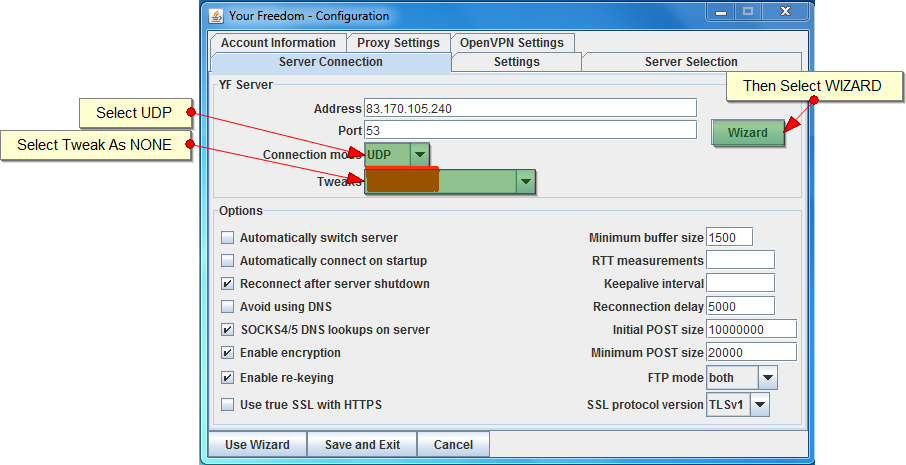The height and width of the screenshot is (465, 906).
Task: Toggle the Enable re-keying checkbox
Action: click(x=228, y=378)
